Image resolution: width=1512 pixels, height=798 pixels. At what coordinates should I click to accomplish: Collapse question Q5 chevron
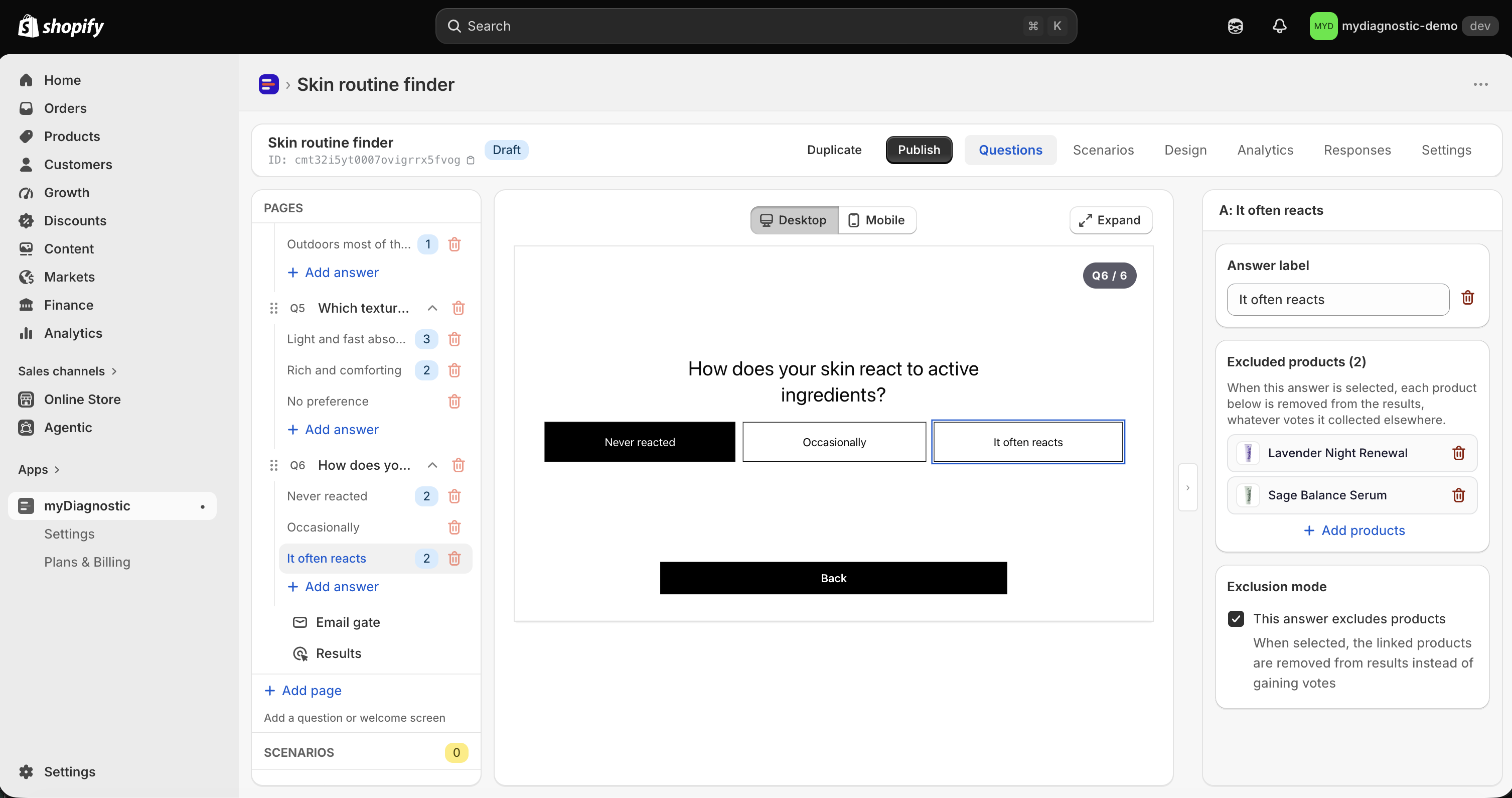click(x=432, y=308)
